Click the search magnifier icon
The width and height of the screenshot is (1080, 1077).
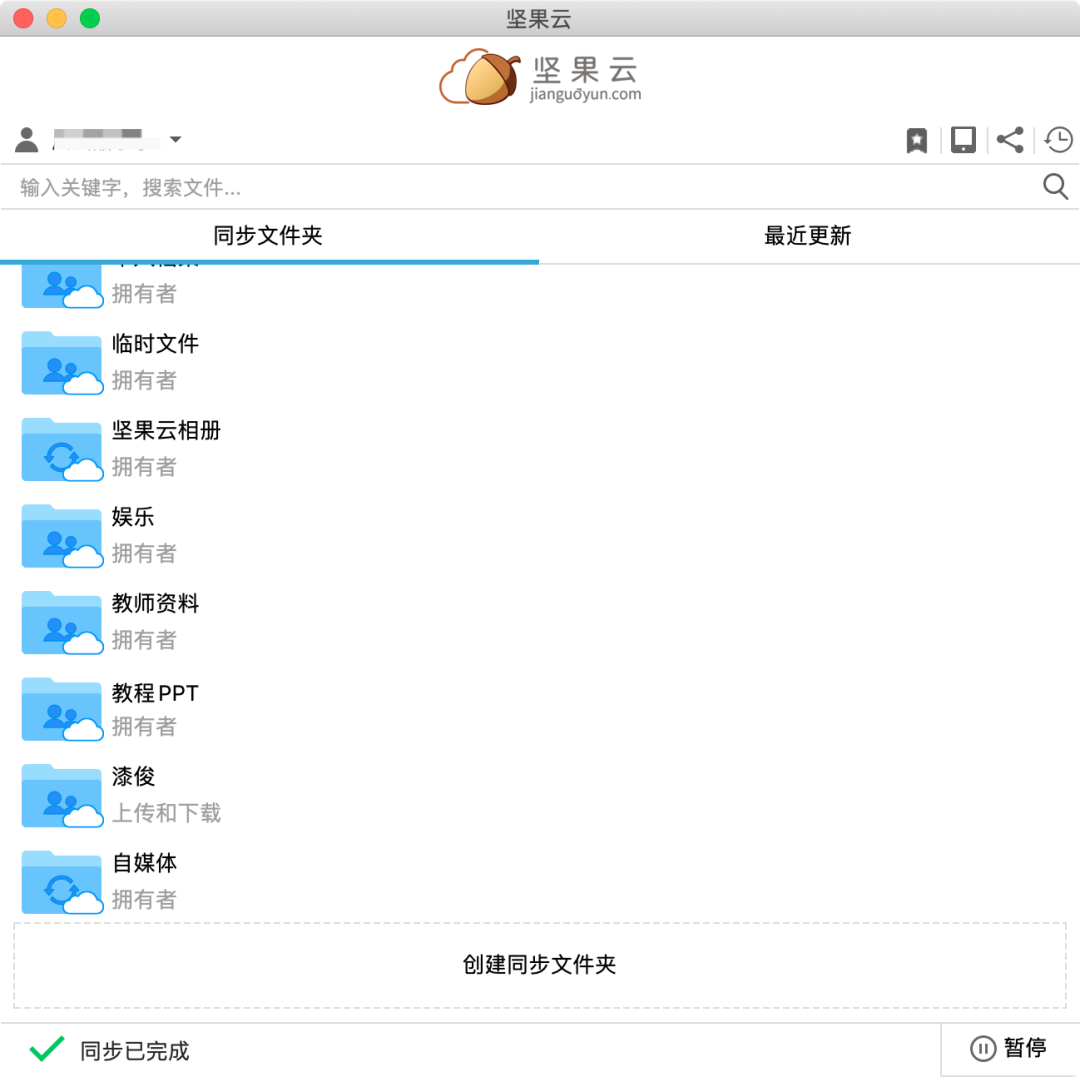(x=1055, y=187)
